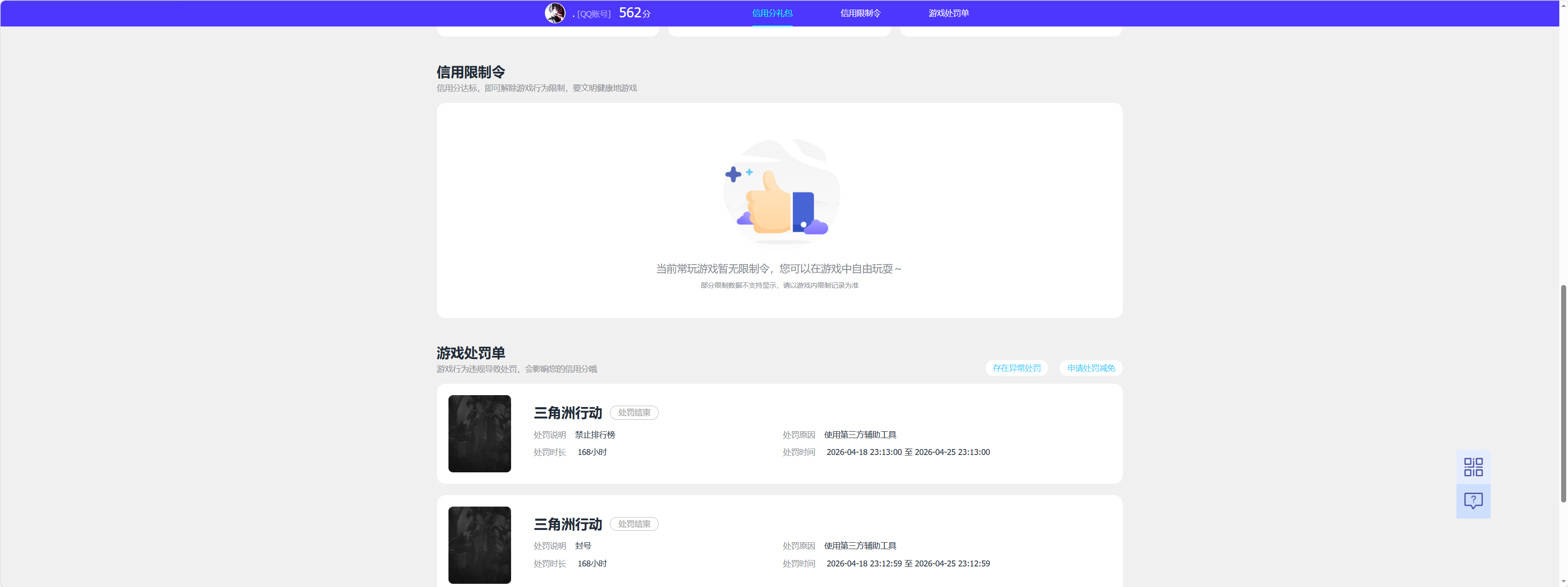This screenshot has width=1568, height=587.
Task: Click 处罚结束 badge on 封号 card
Action: click(634, 524)
